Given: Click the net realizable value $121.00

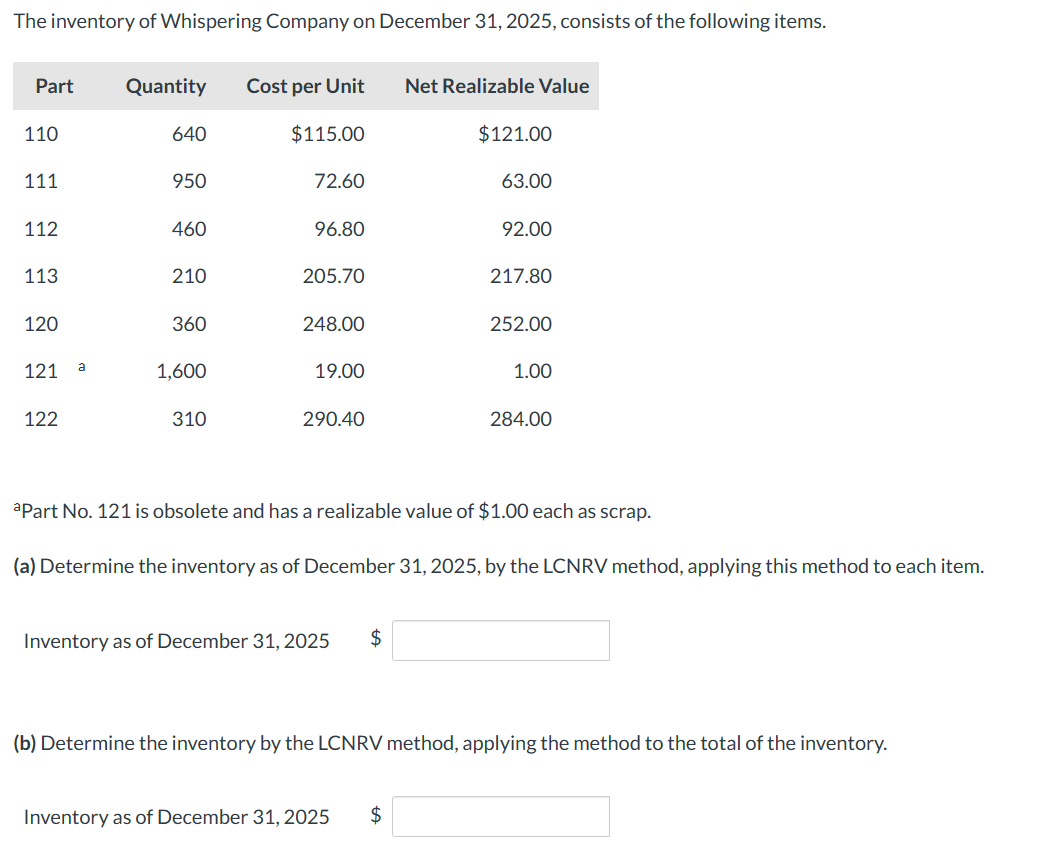Looking at the screenshot, I should tap(517, 134).
